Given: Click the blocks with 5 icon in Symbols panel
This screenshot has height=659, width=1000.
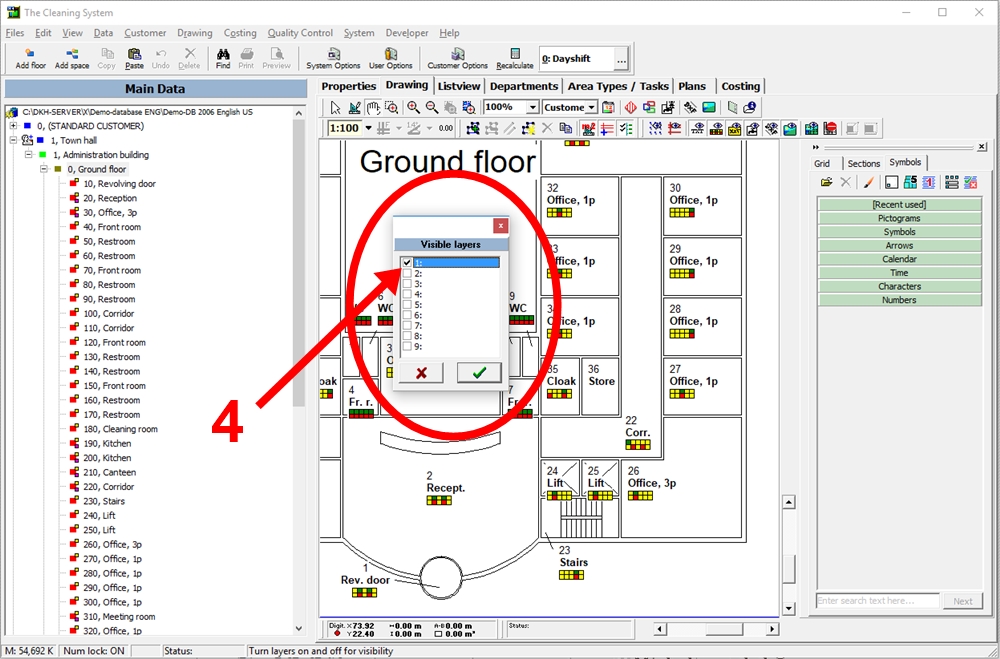Looking at the screenshot, I should (910, 183).
